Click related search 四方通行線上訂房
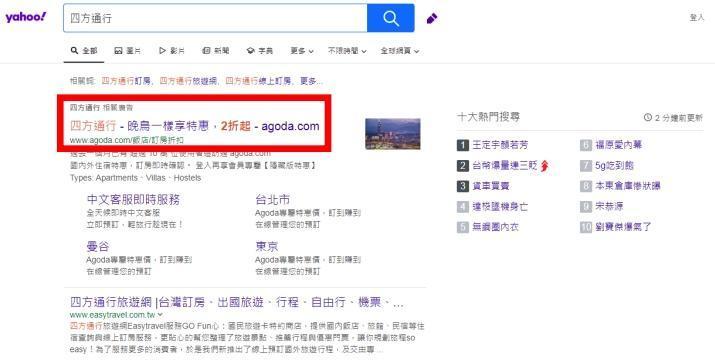715x360 pixels. [258, 81]
